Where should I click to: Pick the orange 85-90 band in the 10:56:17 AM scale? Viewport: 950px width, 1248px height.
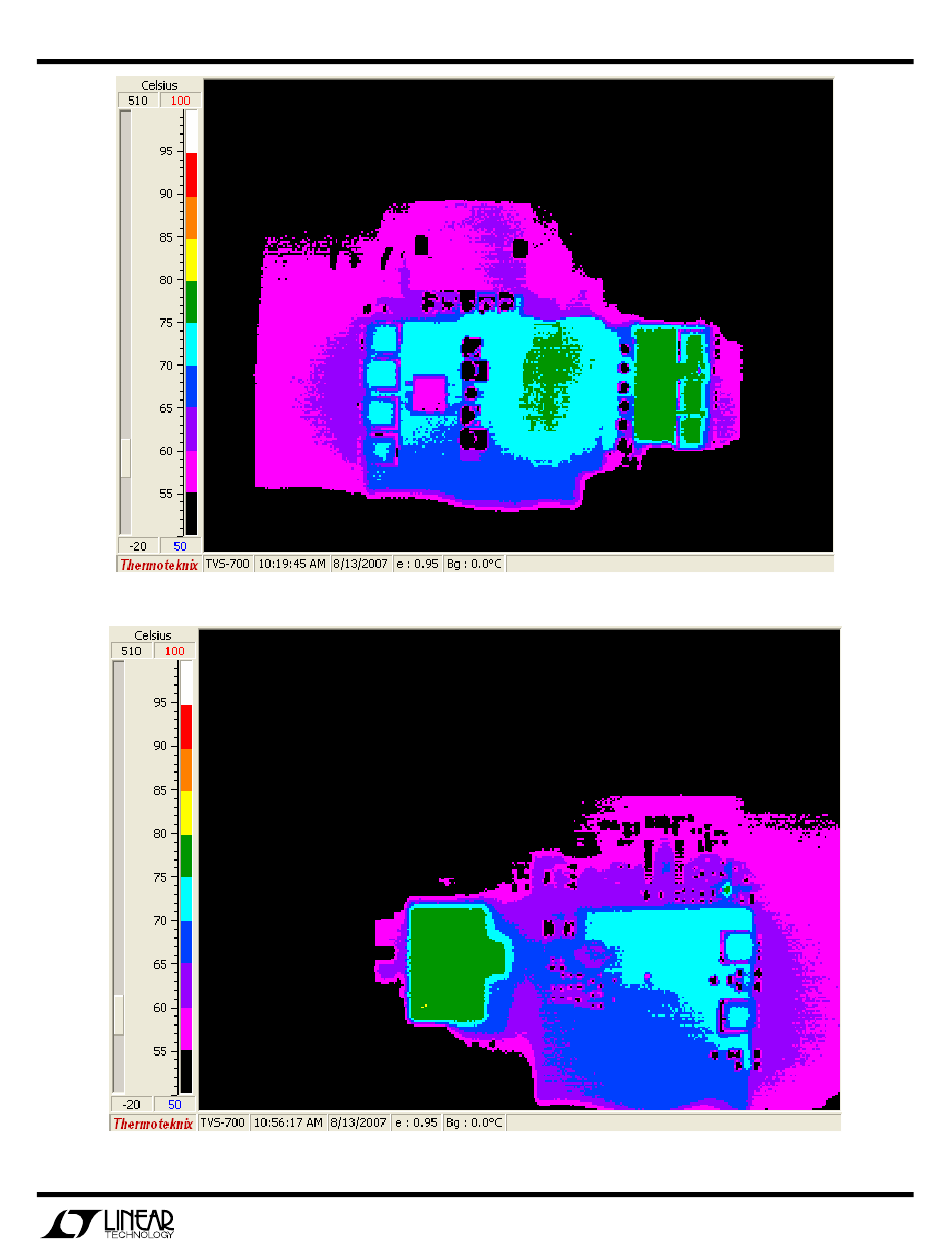coord(186,770)
